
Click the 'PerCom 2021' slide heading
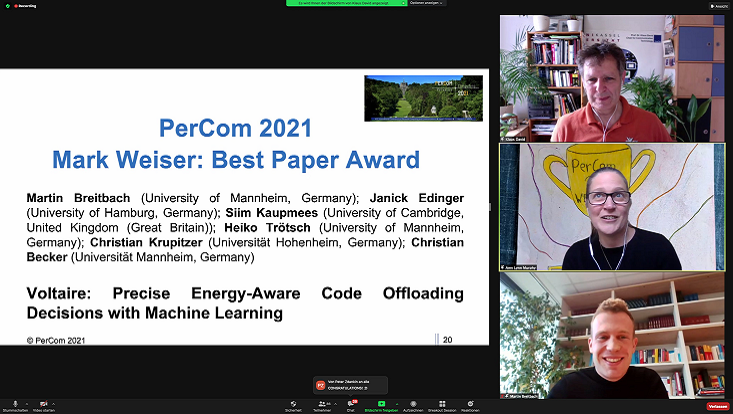click(235, 128)
